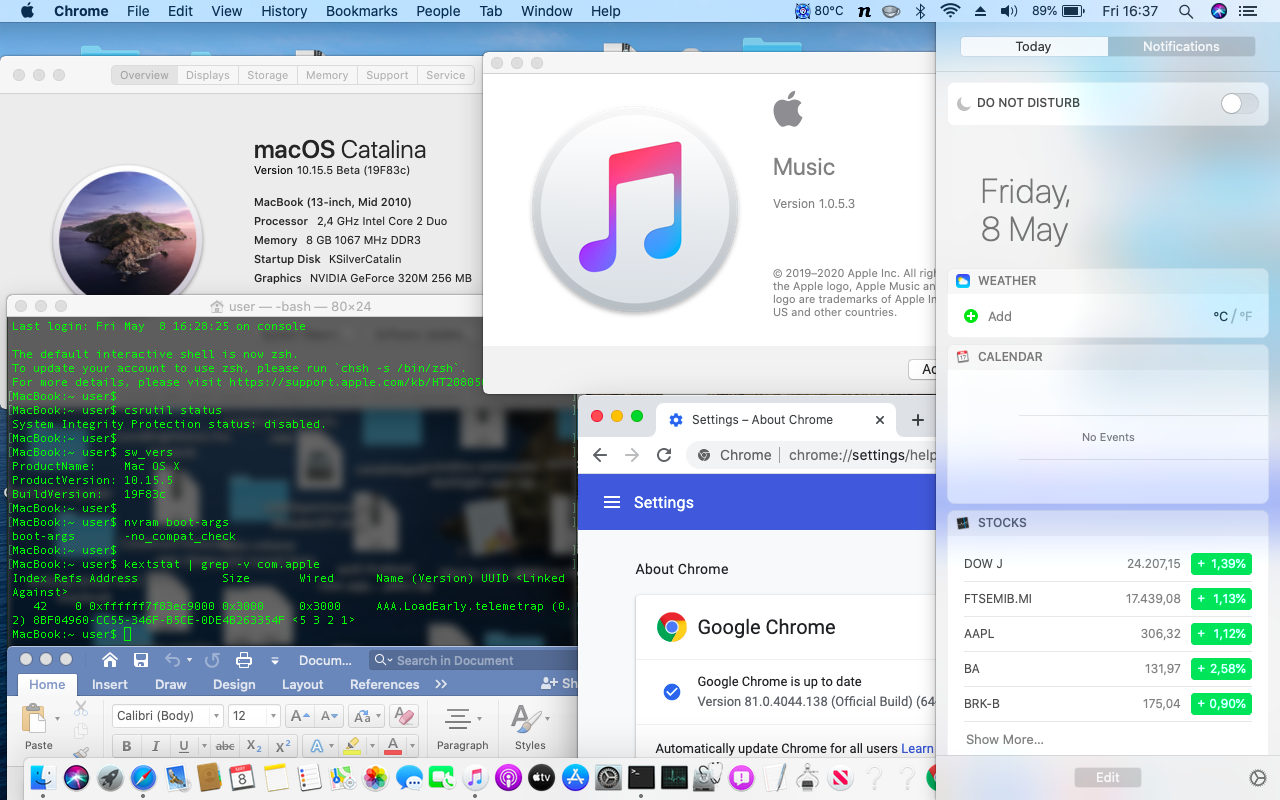Click the Edit button in Notification Center

1108,777
